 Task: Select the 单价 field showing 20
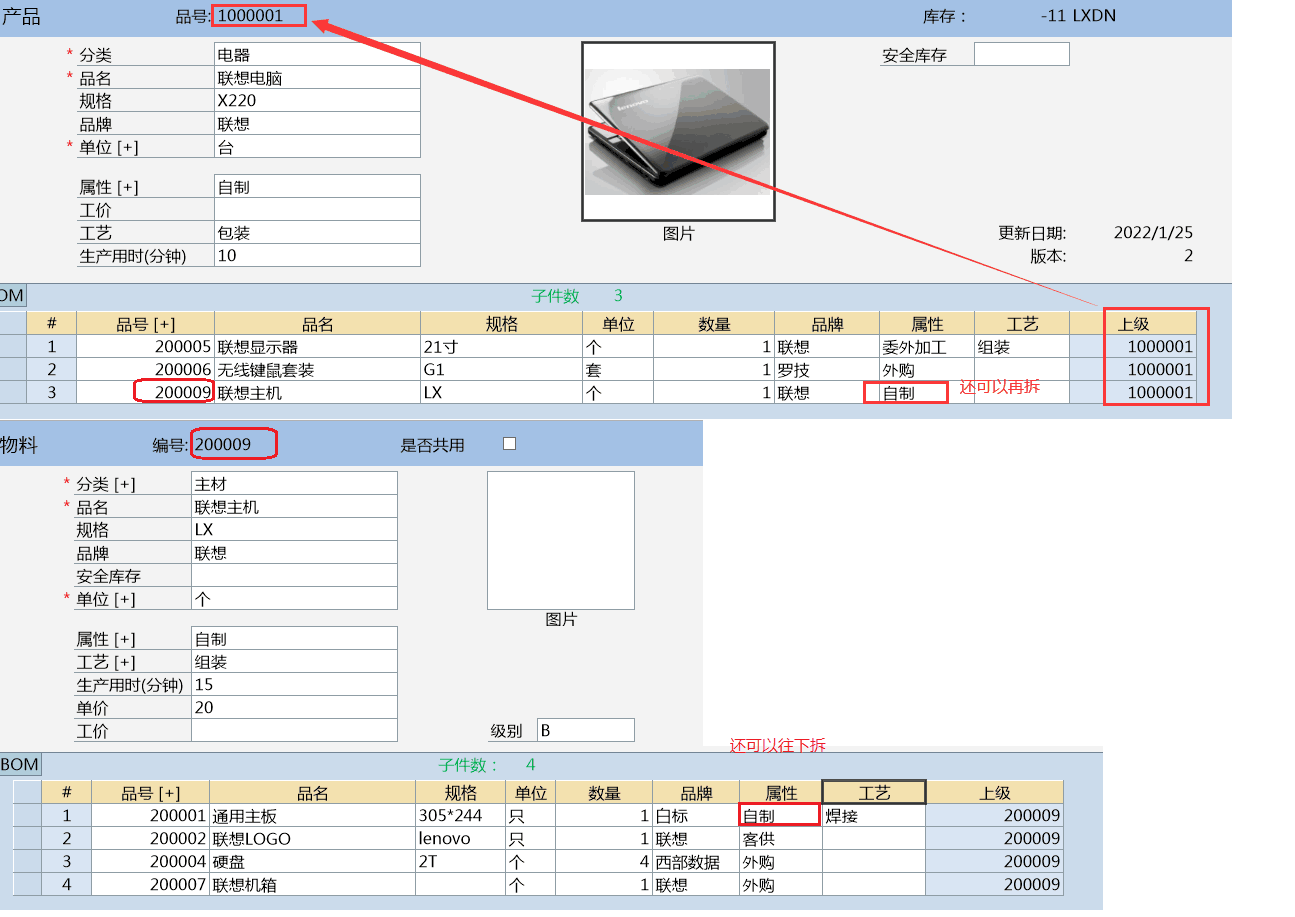294,707
